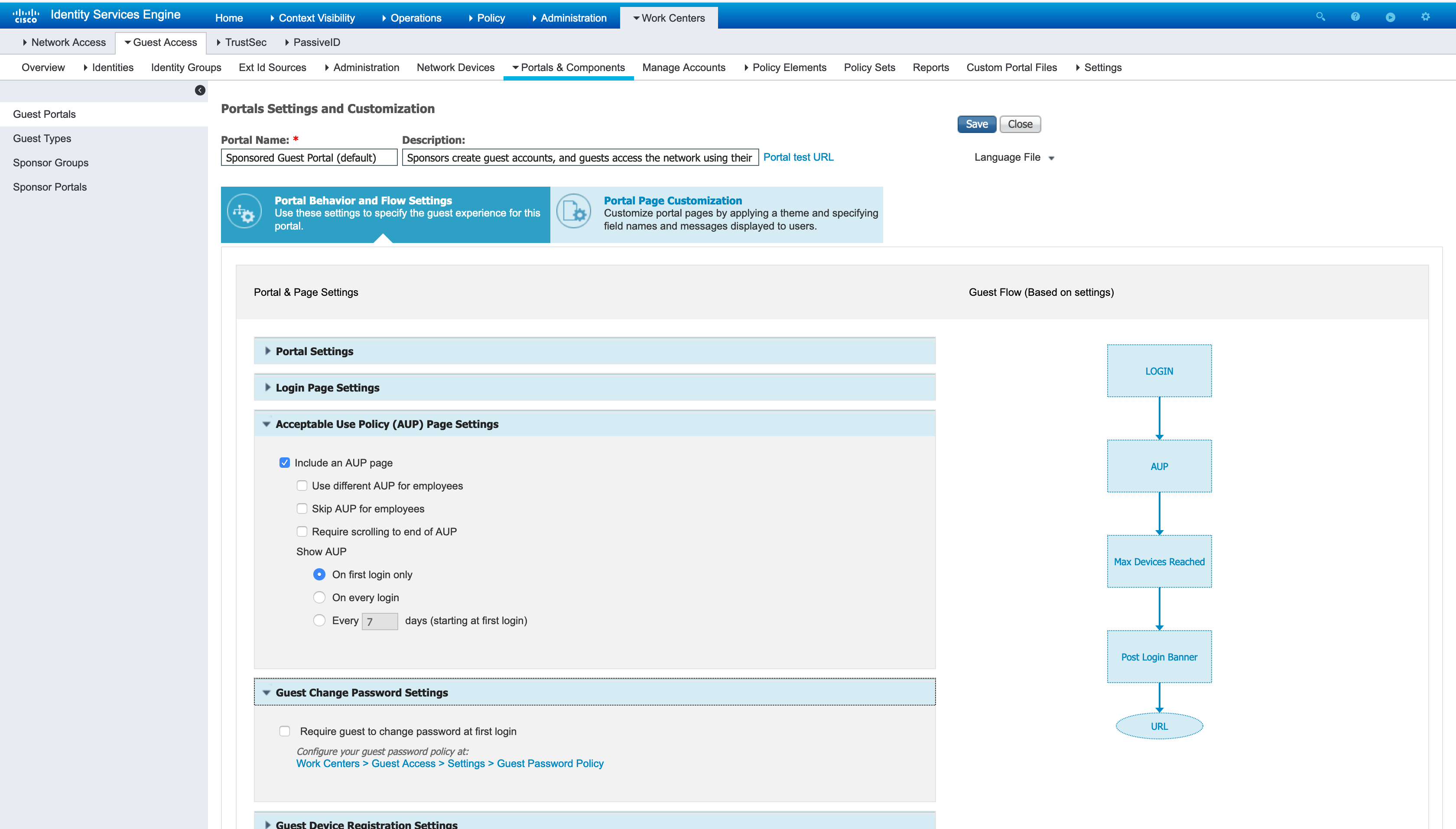Collapse Acceptable Use Policy (AUP) Page Settings
Viewport: 1456px width, 829px height.
[x=594, y=424]
